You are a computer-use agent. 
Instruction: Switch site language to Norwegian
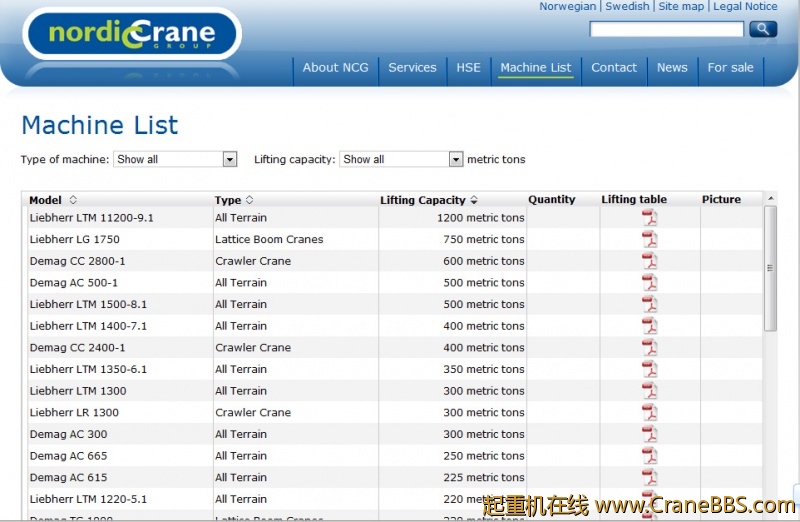567,6
